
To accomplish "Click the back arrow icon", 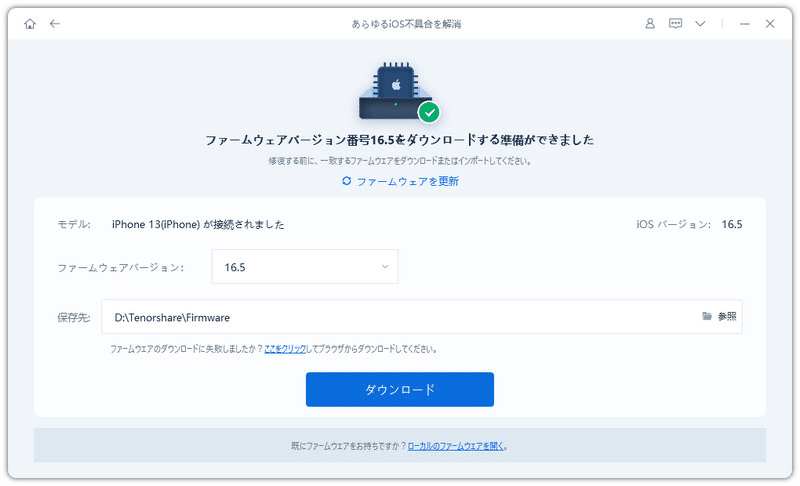I will (55, 23).
